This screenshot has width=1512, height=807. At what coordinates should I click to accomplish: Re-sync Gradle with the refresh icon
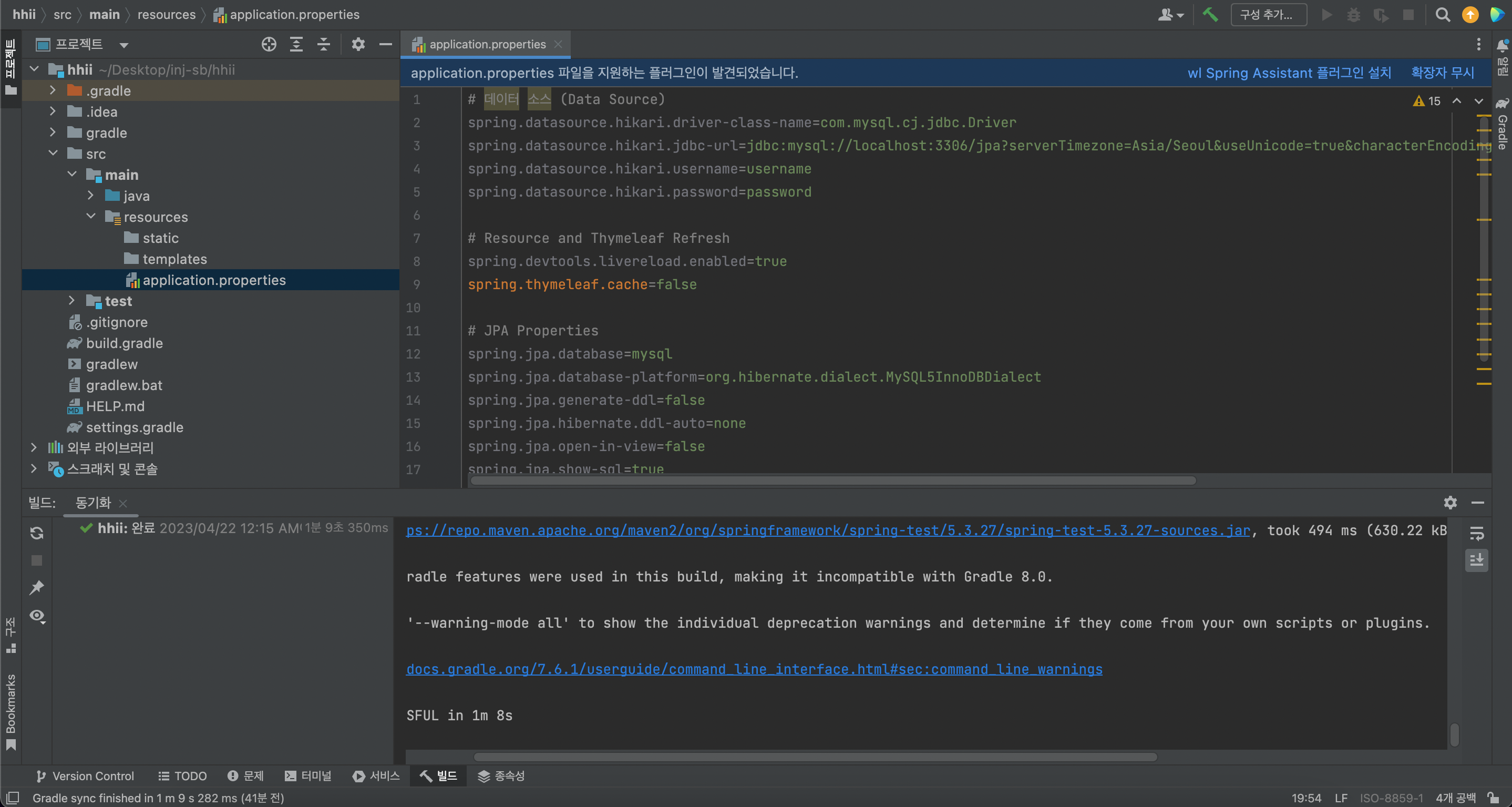[x=36, y=533]
